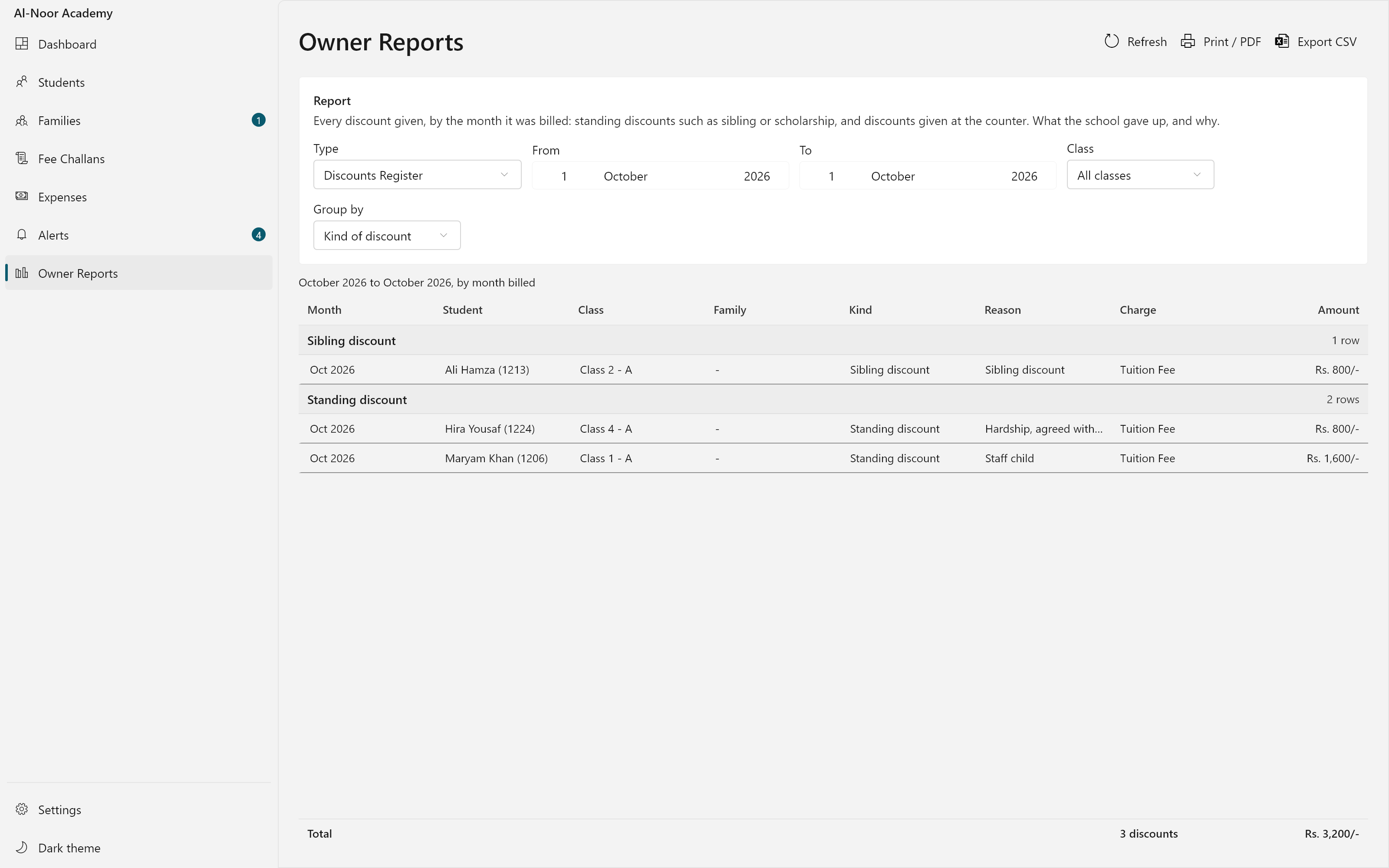
Task: Click Rs. 1,600/- amount cell
Action: (1333, 458)
